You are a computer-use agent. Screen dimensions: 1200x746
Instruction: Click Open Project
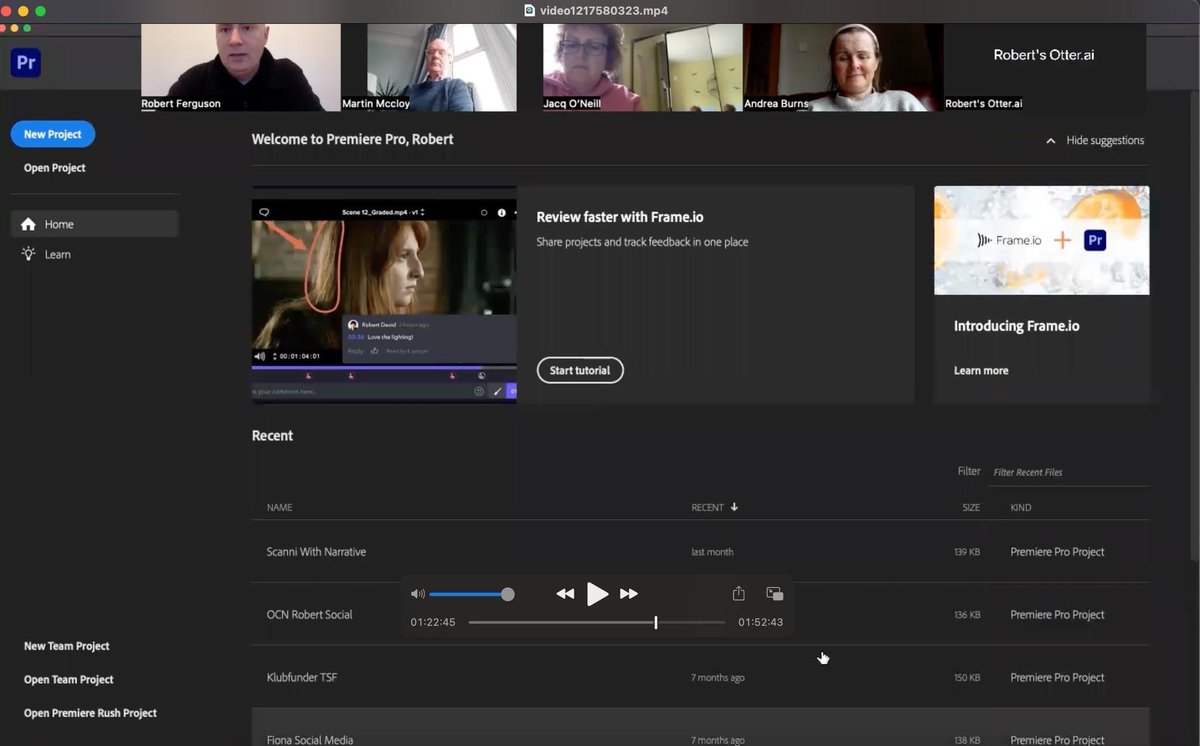click(55, 168)
